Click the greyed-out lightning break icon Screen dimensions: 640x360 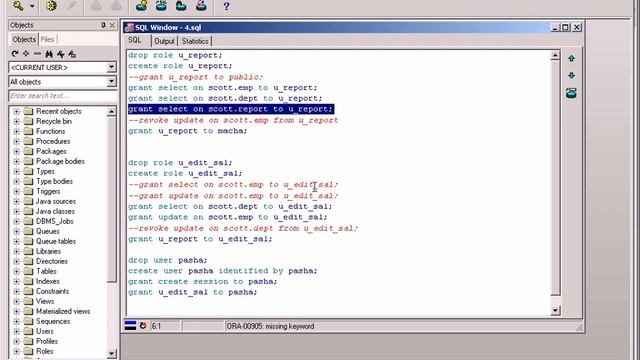tap(71, 6)
